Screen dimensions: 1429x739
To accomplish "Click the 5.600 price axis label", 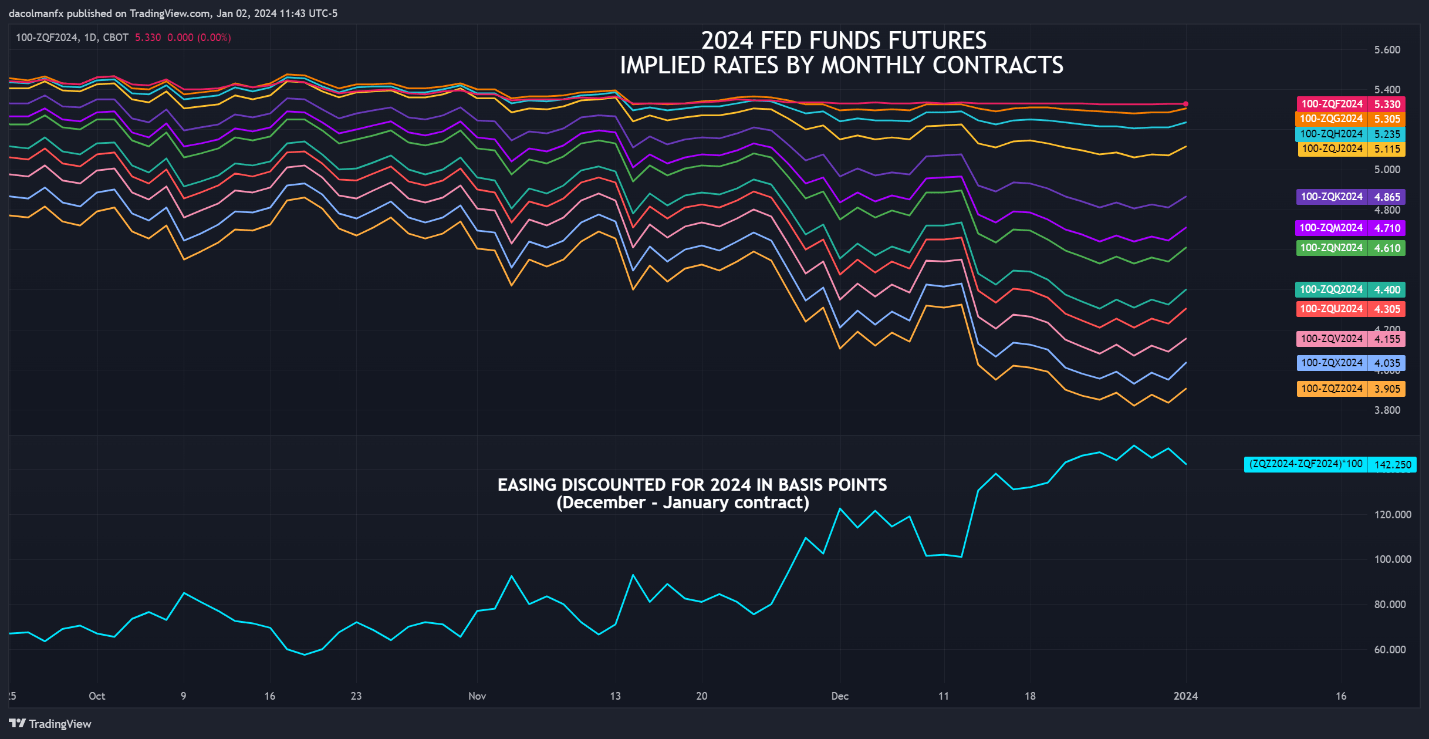I will 1385,50.
